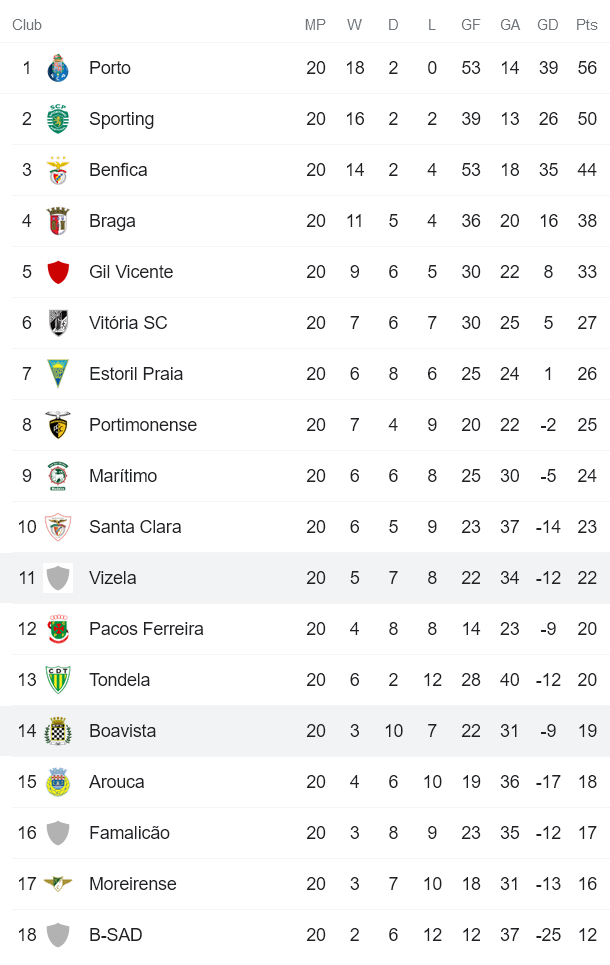Image resolution: width=610 pixels, height=965 pixels.
Task: Click the GD column header
Action: pyautogui.click(x=548, y=25)
